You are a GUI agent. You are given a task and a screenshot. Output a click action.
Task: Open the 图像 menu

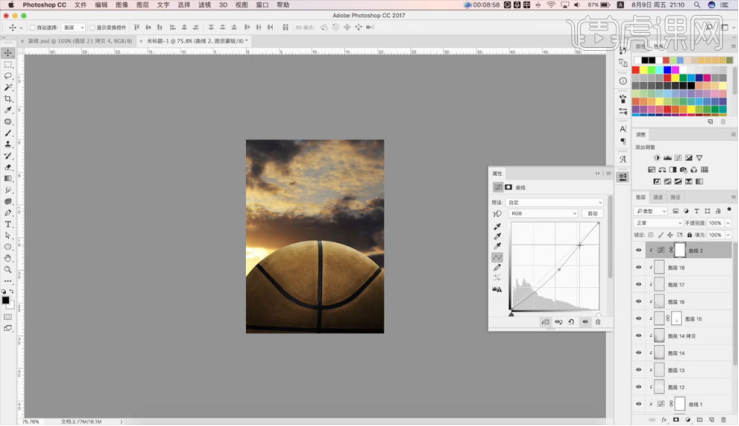122,5
